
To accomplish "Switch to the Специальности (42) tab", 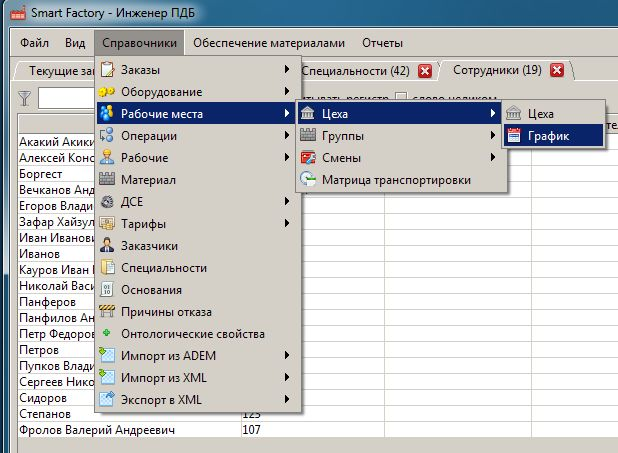I will point(355,71).
